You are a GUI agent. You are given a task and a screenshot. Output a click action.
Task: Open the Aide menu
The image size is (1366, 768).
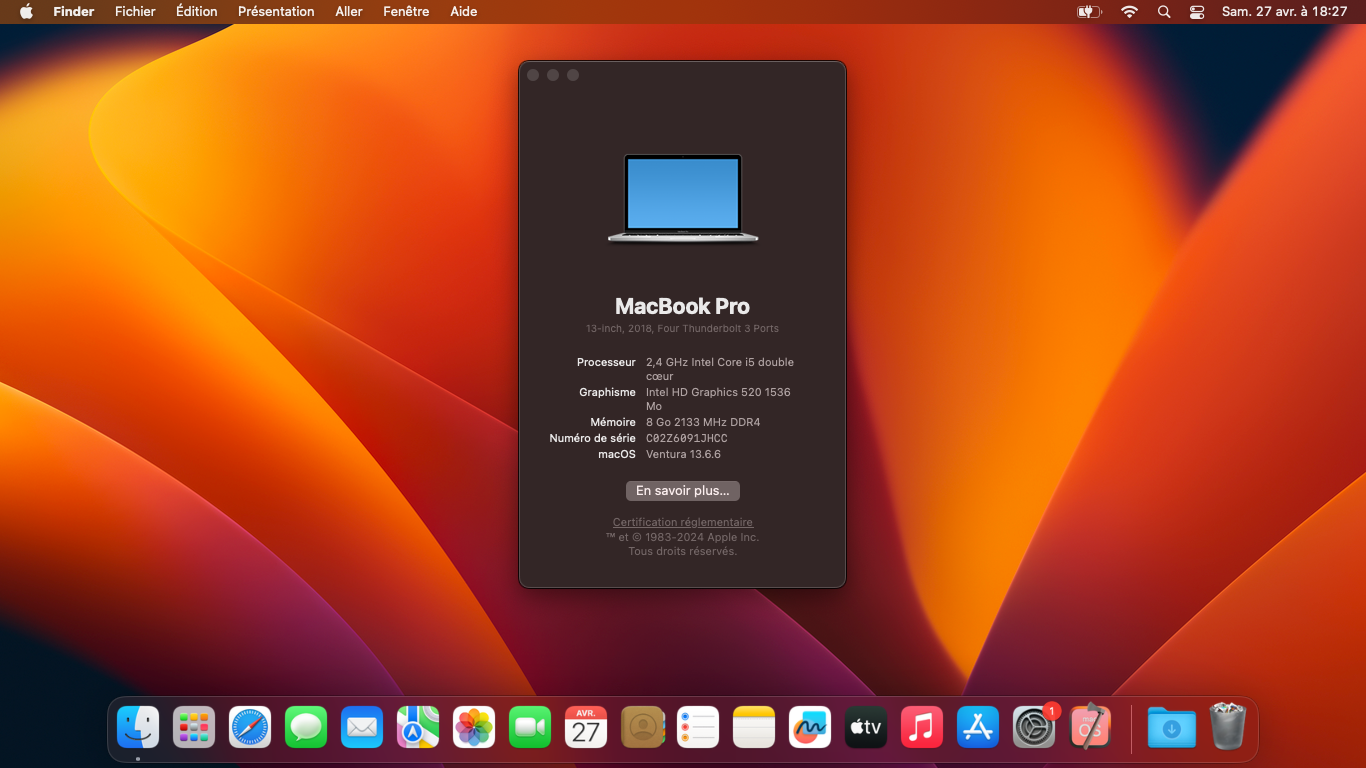tap(464, 12)
